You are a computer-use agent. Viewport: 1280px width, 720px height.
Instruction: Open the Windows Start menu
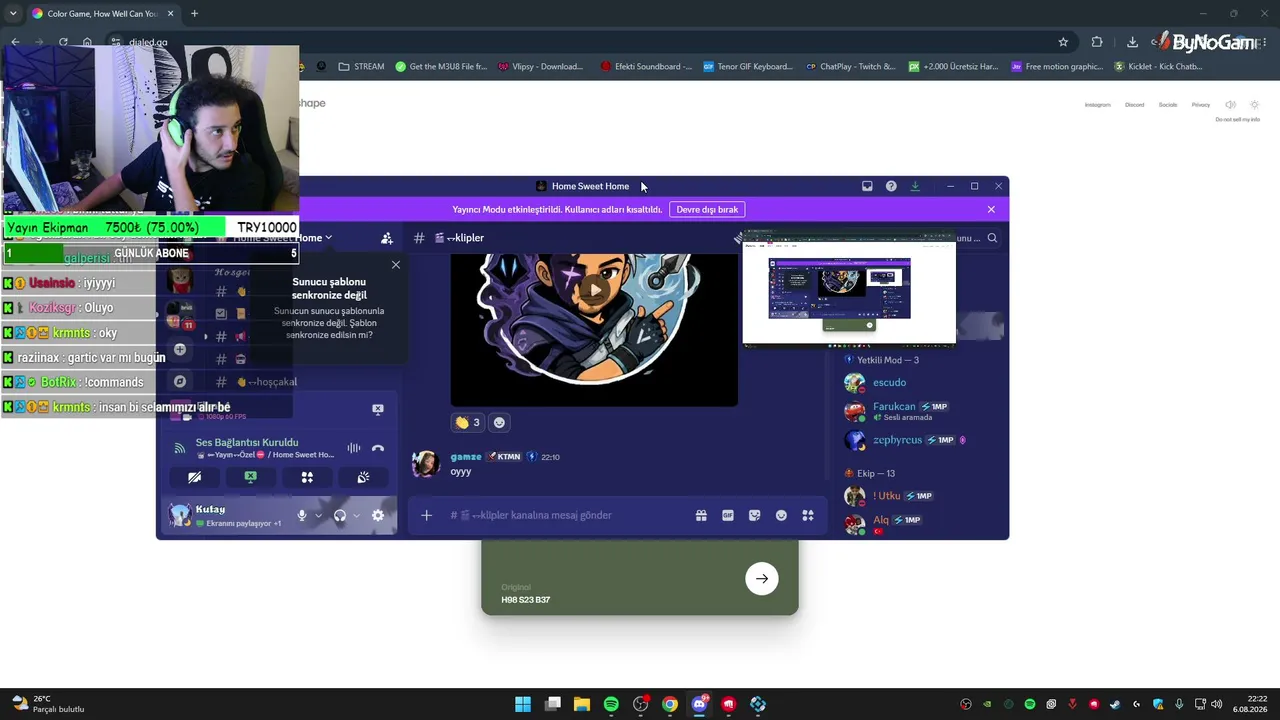523,704
